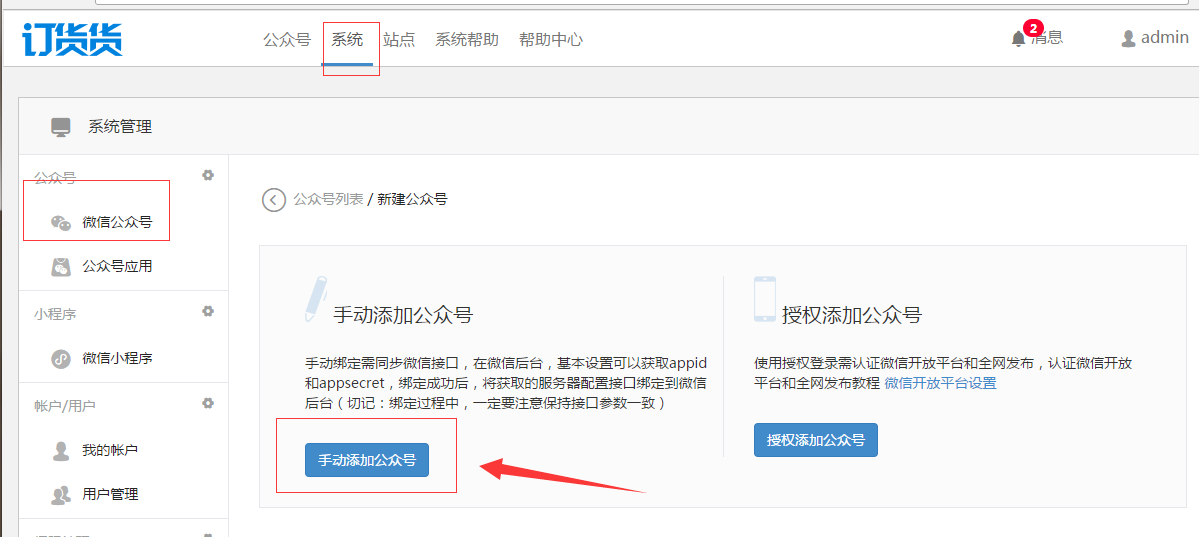The height and width of the screenshot is (537, 1199).
Task: Open 微信小程序 in the sidebar
Action: coord(117,358)
